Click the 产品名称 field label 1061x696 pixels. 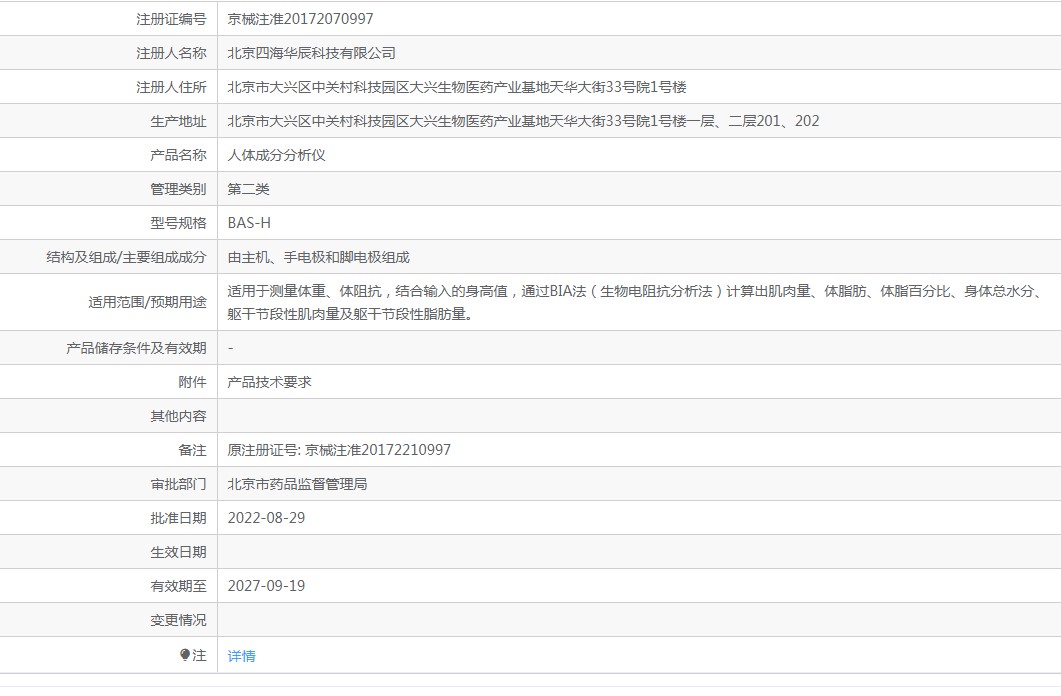click(x=178, y=155)
